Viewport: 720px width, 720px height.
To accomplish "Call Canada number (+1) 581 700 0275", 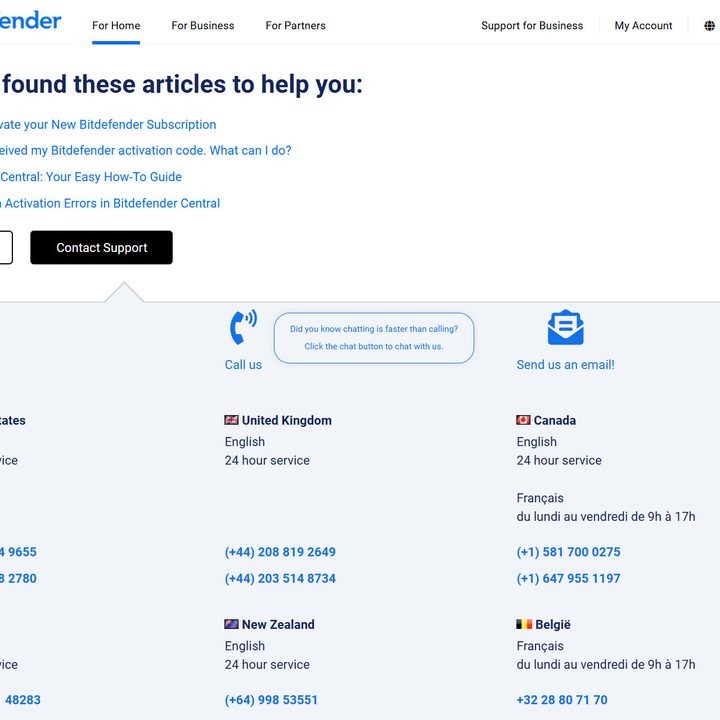I will click(x=568, y=552).
